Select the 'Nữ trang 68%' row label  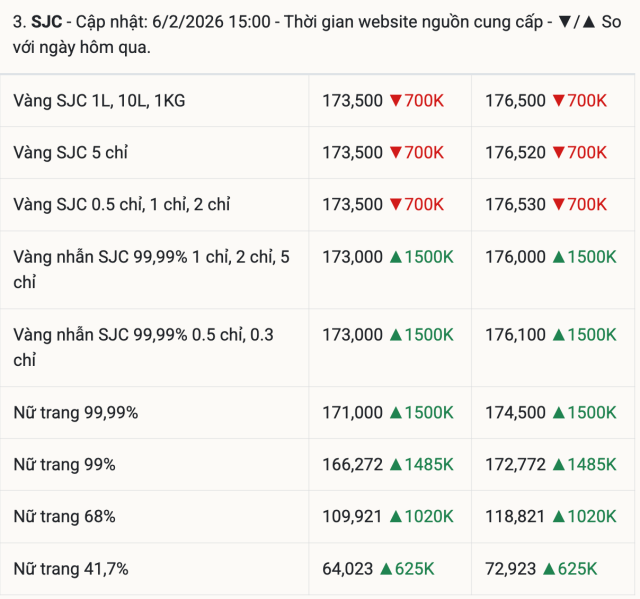pyautogui.click(x=64, y=517)
